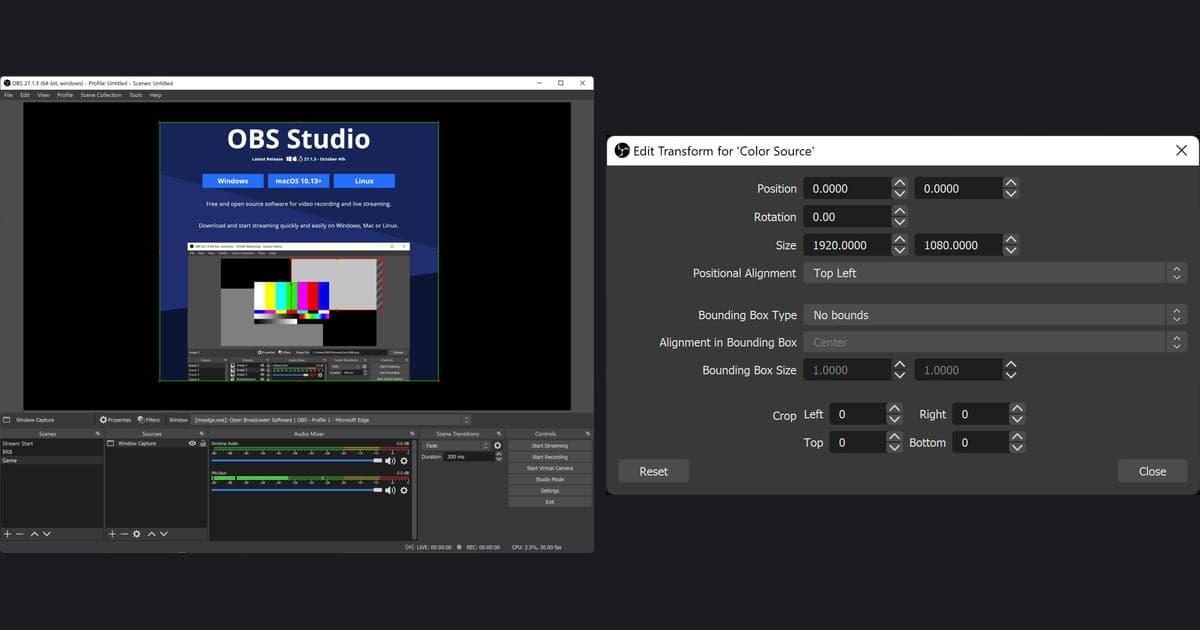Pop out the Controls dock panel

click(x=588, y=434)
